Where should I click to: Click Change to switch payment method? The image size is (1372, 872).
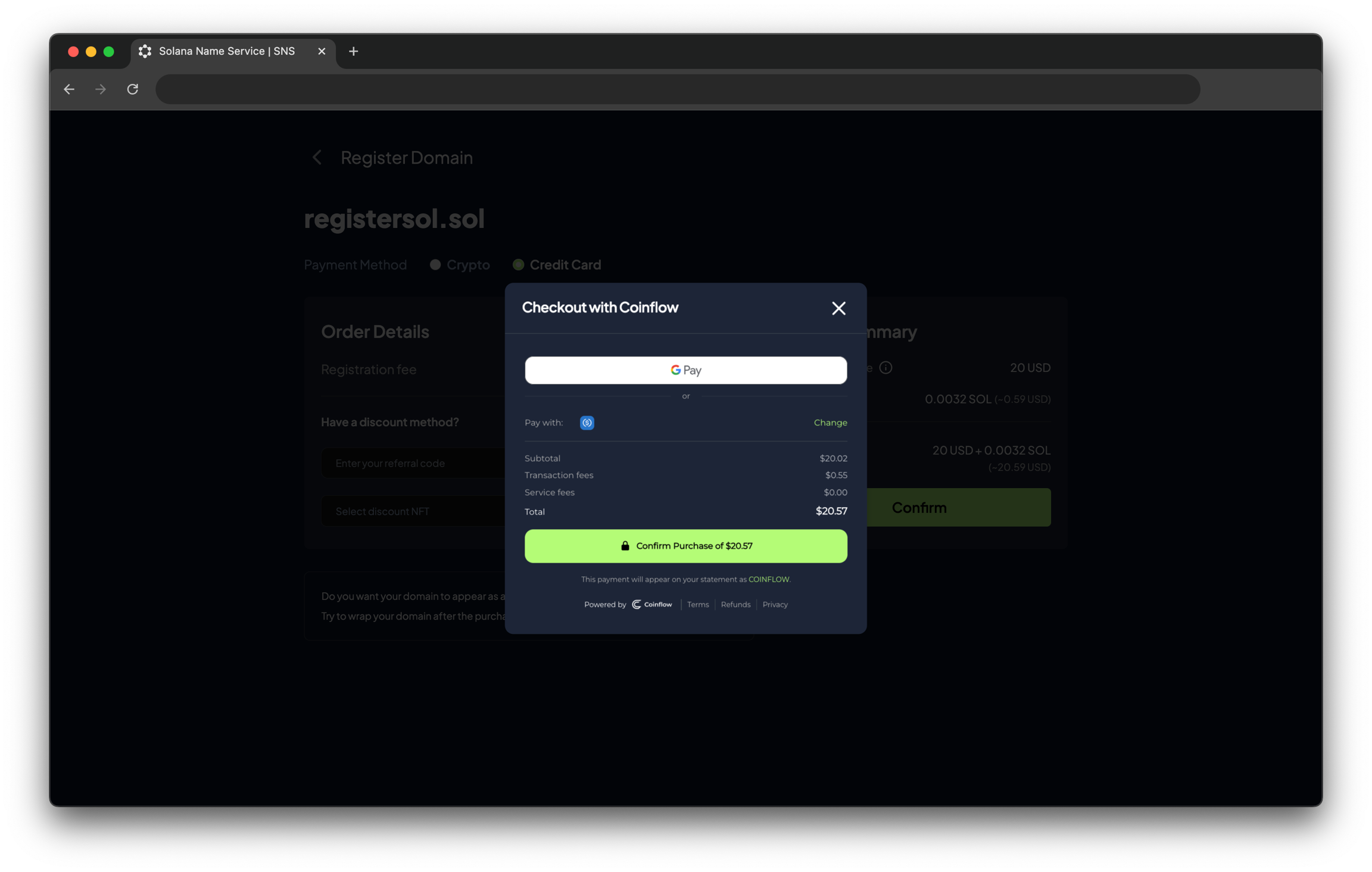click(830, 423)
